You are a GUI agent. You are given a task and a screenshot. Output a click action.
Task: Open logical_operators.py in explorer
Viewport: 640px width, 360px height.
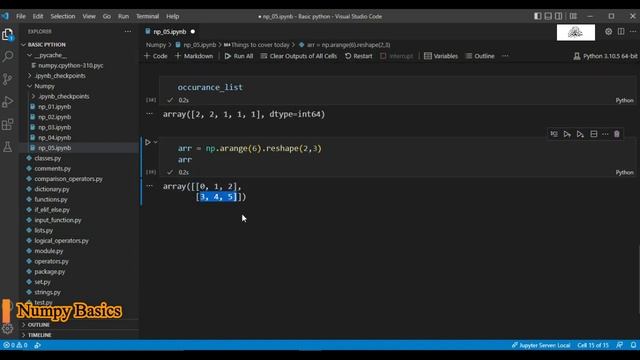coord(61,240)
